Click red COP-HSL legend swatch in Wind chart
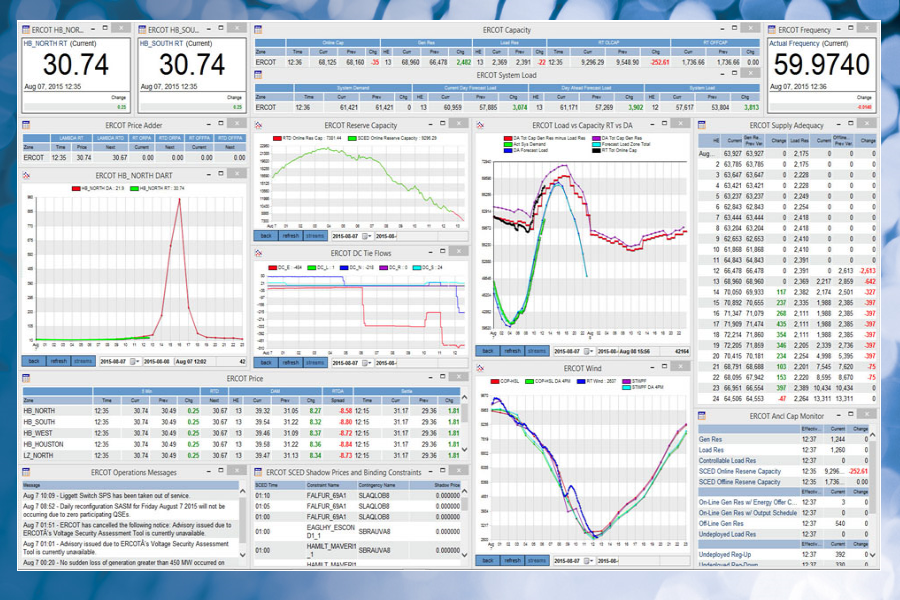This screenshot has height=600, width=900. 495,381
